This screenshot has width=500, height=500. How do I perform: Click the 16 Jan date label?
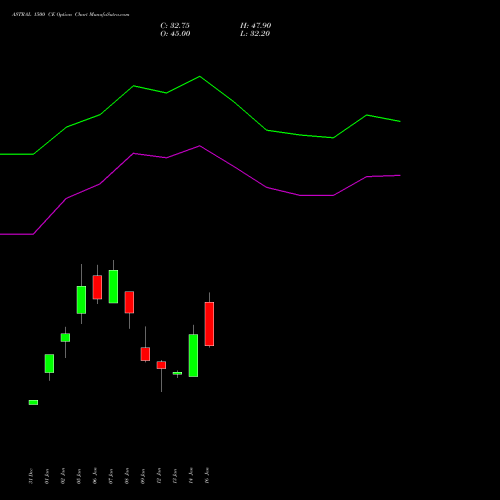tap(207, 476)
